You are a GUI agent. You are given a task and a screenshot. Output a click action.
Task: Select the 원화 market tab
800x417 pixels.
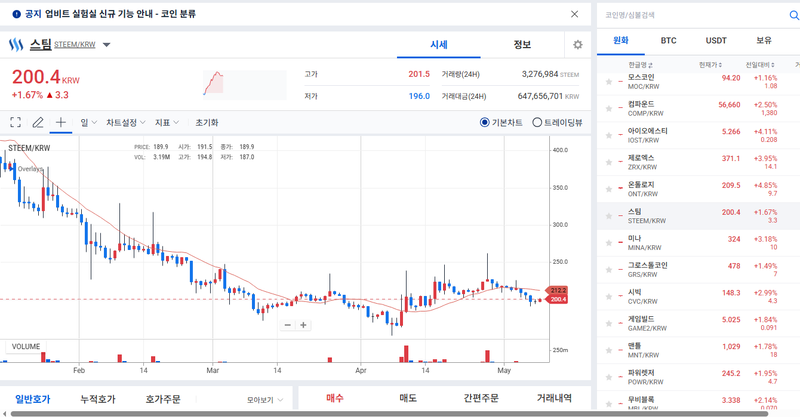coord(621,41)
